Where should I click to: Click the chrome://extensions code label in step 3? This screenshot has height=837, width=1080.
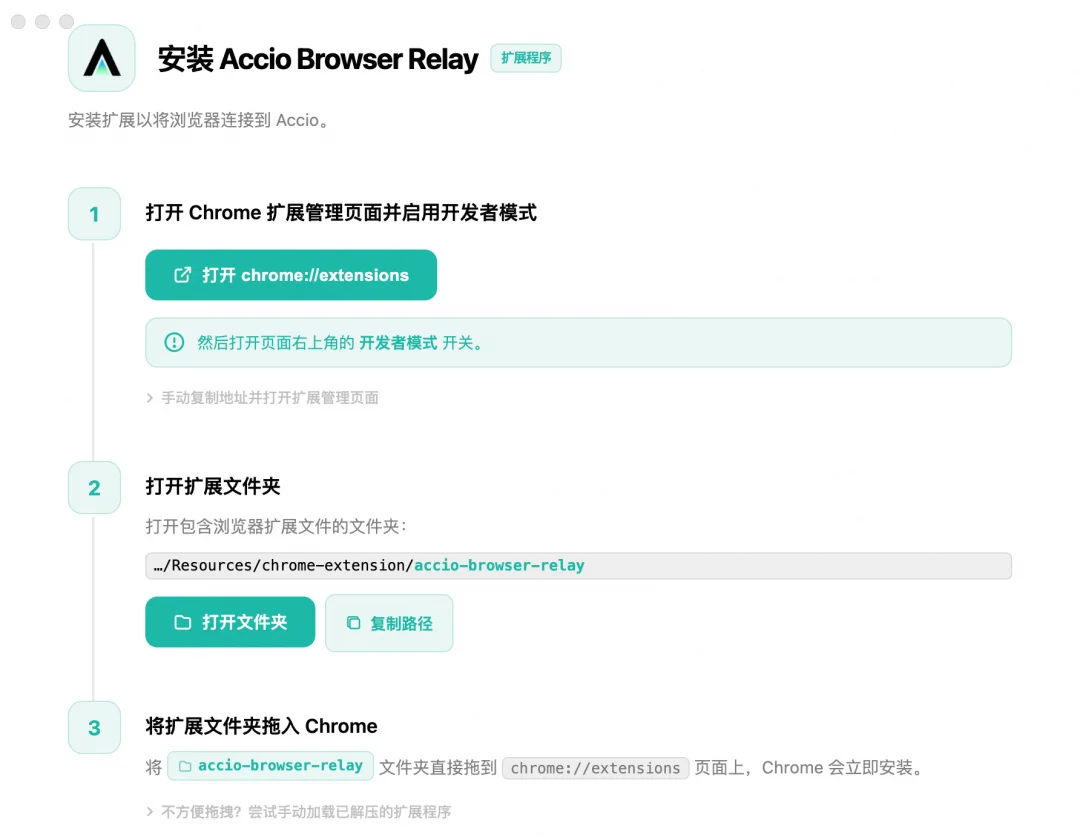[595, 768]
